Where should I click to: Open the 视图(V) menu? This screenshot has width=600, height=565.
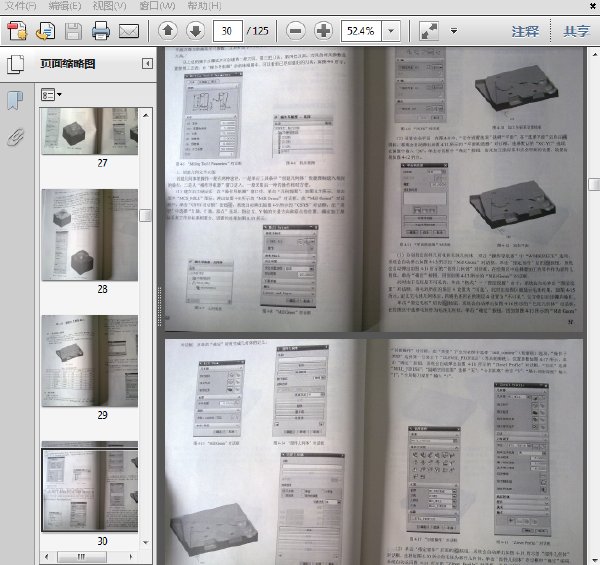(109, 6)
